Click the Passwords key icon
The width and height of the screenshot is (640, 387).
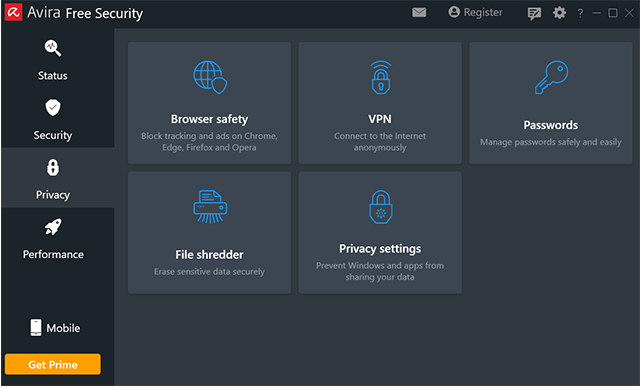[551, 77]
